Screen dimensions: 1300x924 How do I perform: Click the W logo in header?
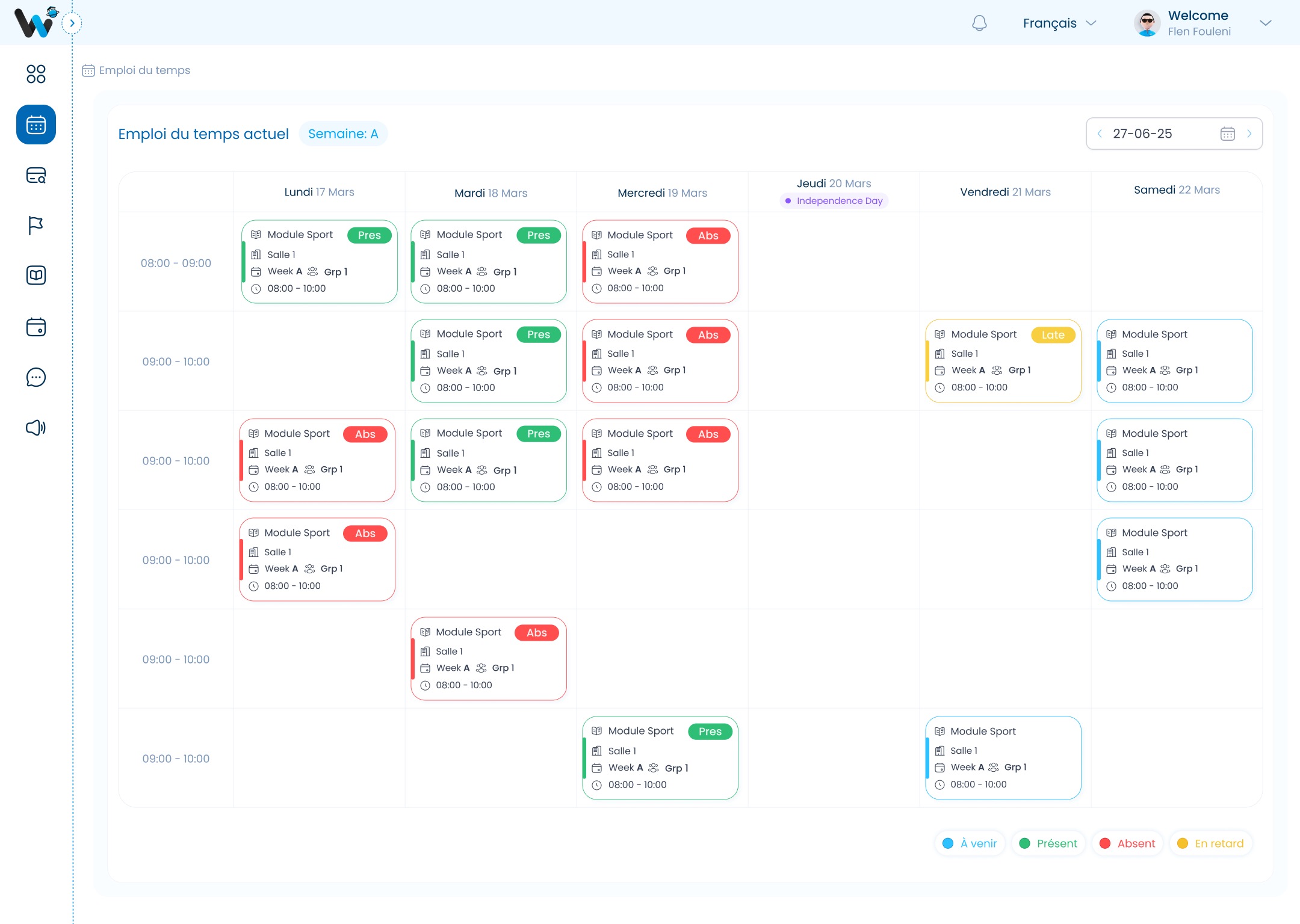(36, 23)
